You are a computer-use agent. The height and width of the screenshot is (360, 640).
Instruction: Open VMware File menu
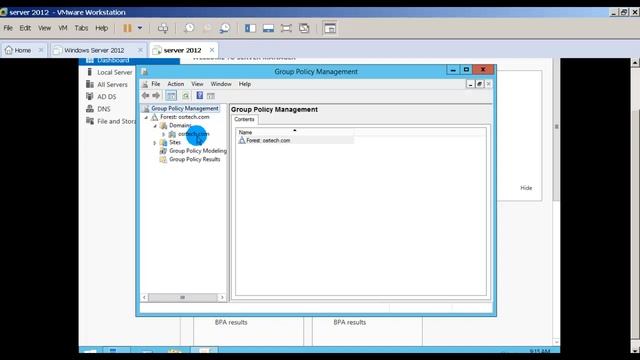(8, 28)
